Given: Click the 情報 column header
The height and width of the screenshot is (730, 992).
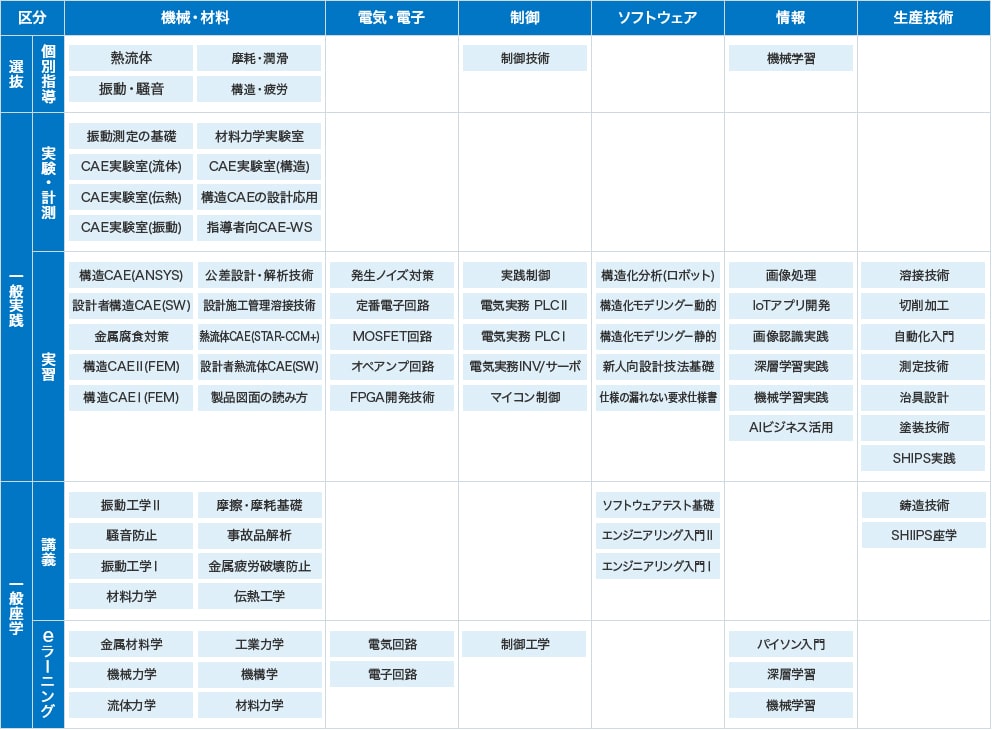Looking at the screenshot, I should [790, 18].
